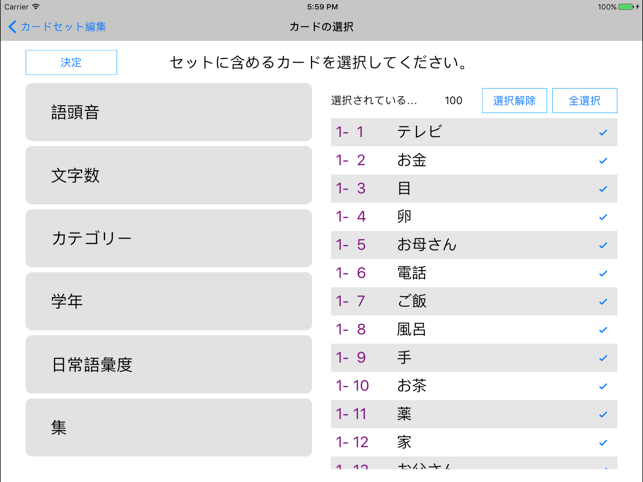This screenshot has width=643, height=482.
Task: Select card number 1- 12
Action: [474, 442]
